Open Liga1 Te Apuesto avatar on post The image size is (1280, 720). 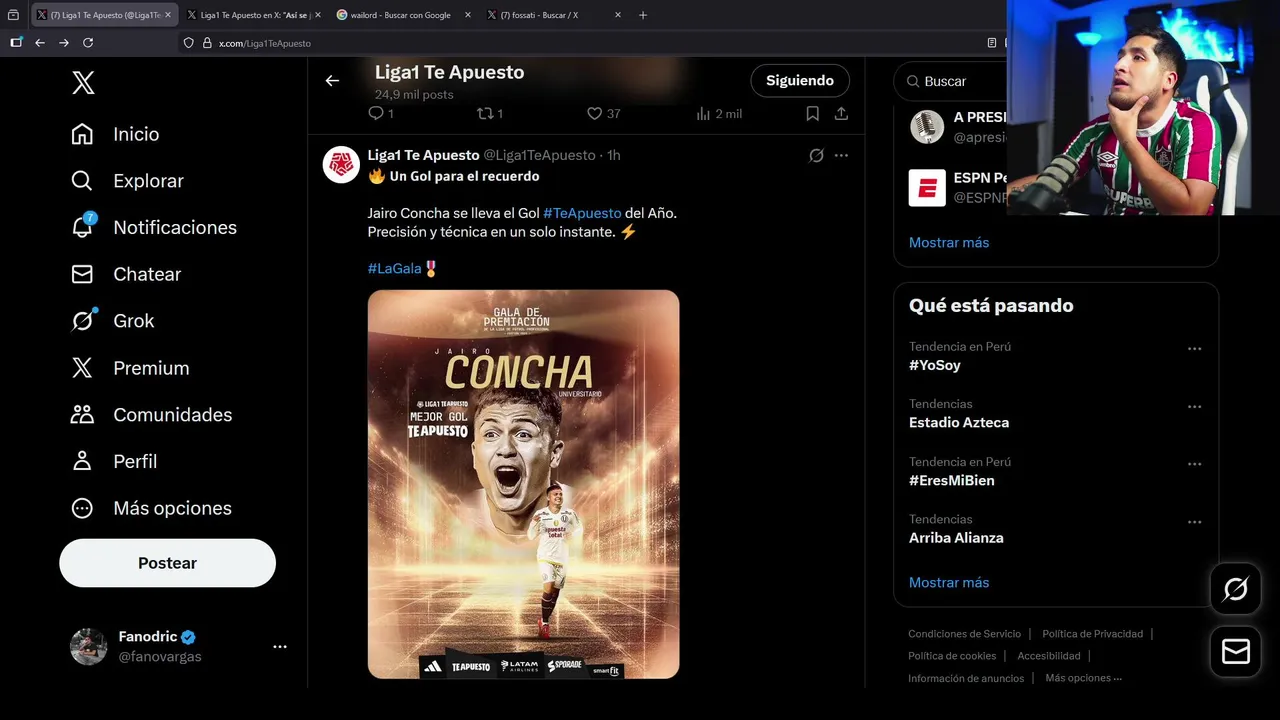pyautogui.click(x=341, y=164)
